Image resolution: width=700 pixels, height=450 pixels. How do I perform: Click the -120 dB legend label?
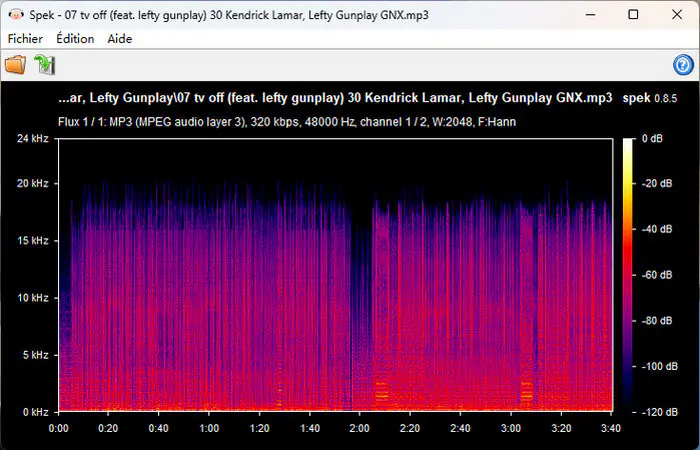point(659,412)
